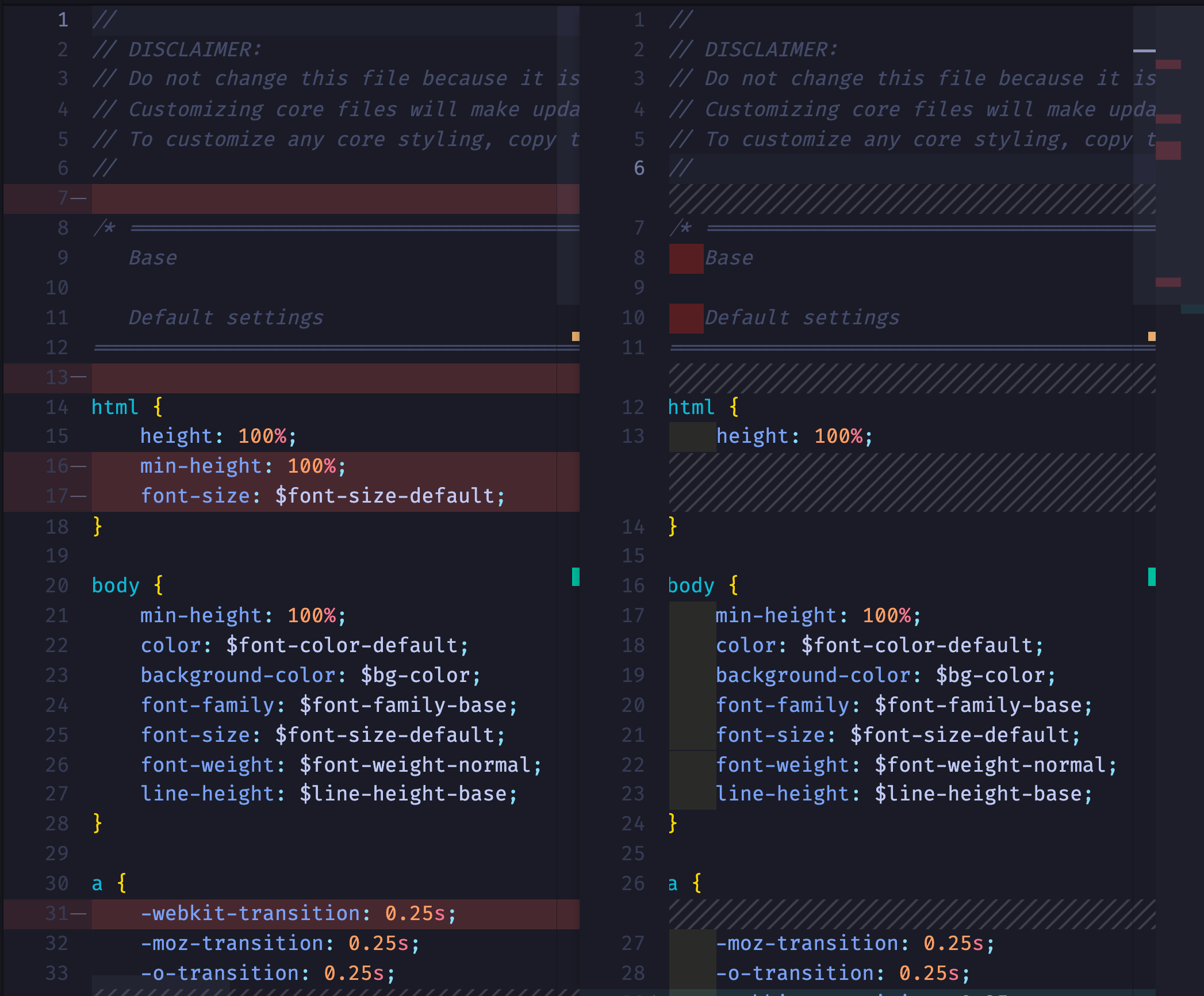Click the teal marker in left pane minimap
Viewport: 1204px width, 996px height.
[x=576, y=577]
